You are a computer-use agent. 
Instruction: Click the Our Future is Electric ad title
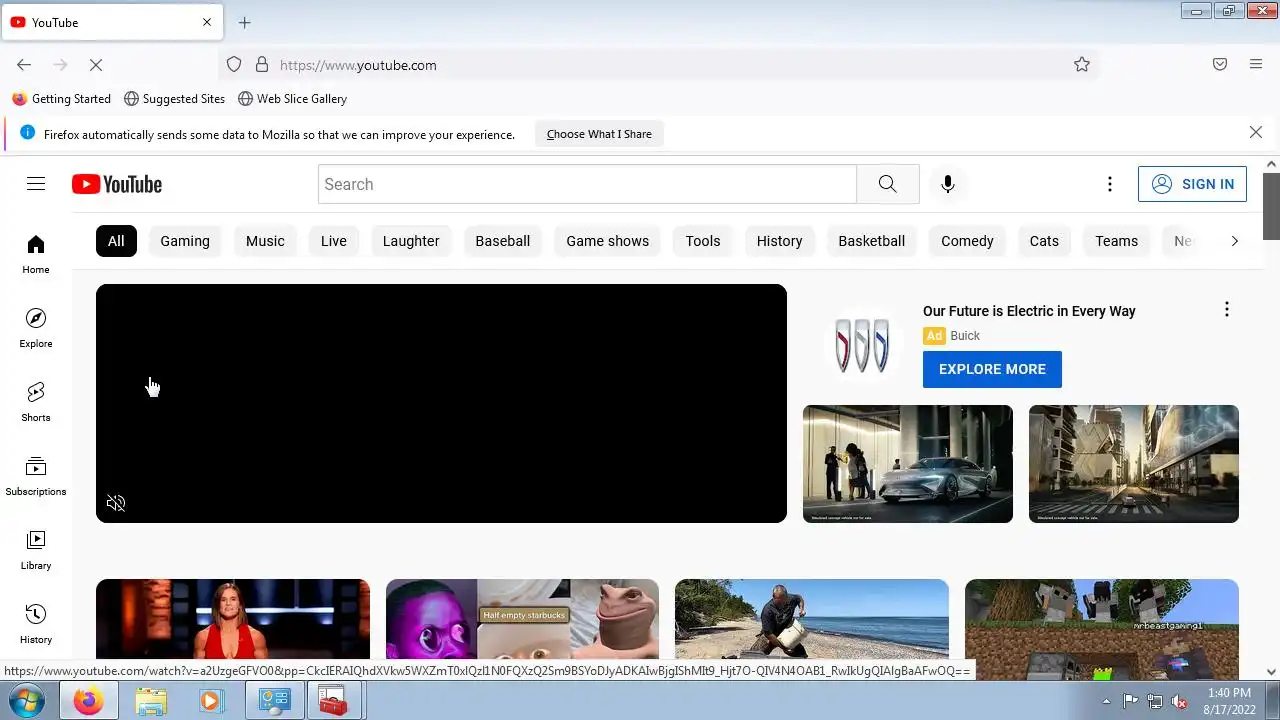pos(1029,311)
